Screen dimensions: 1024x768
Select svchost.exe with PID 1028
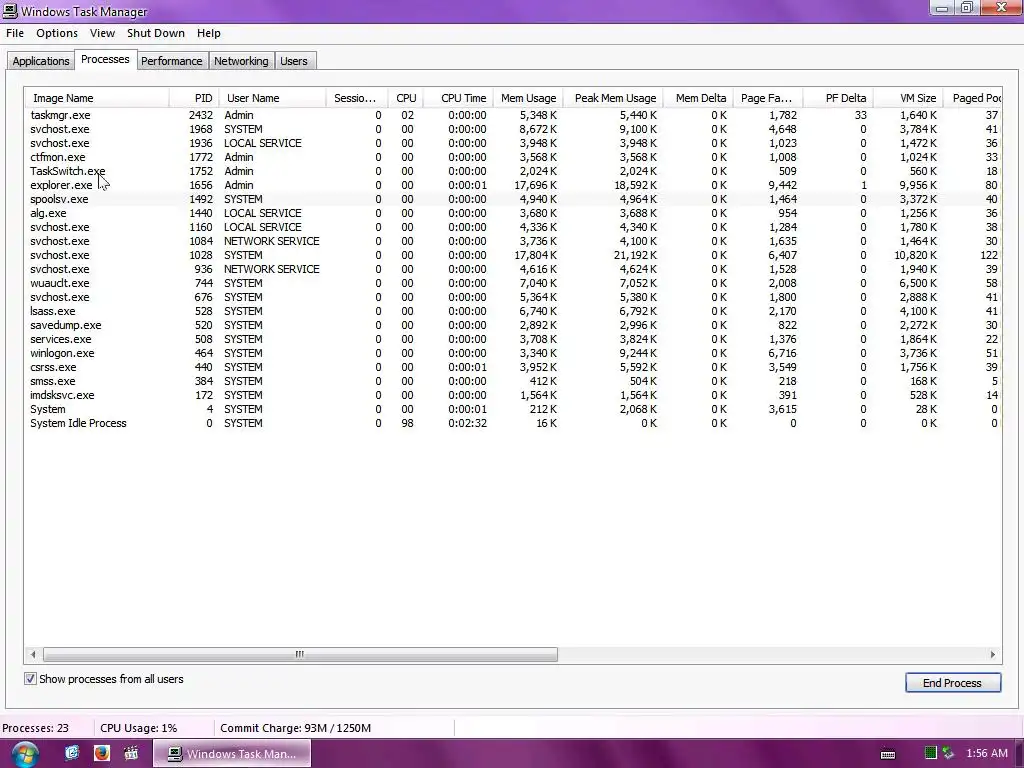(513, 255)
